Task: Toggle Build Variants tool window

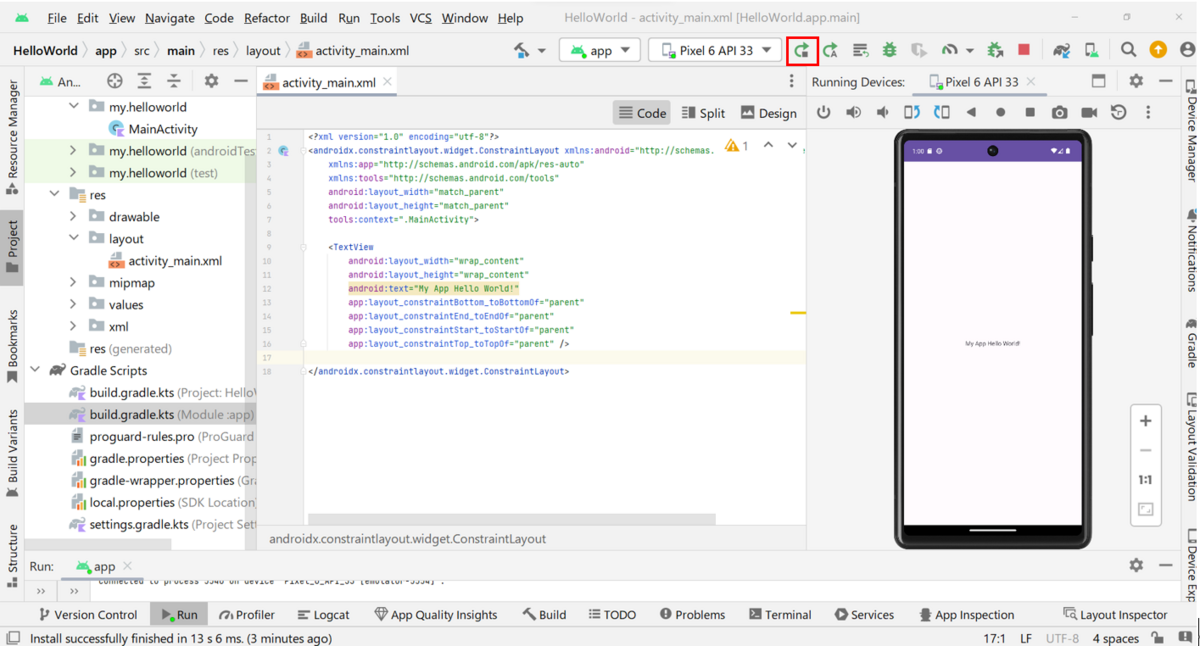Action: coord(12,453)
